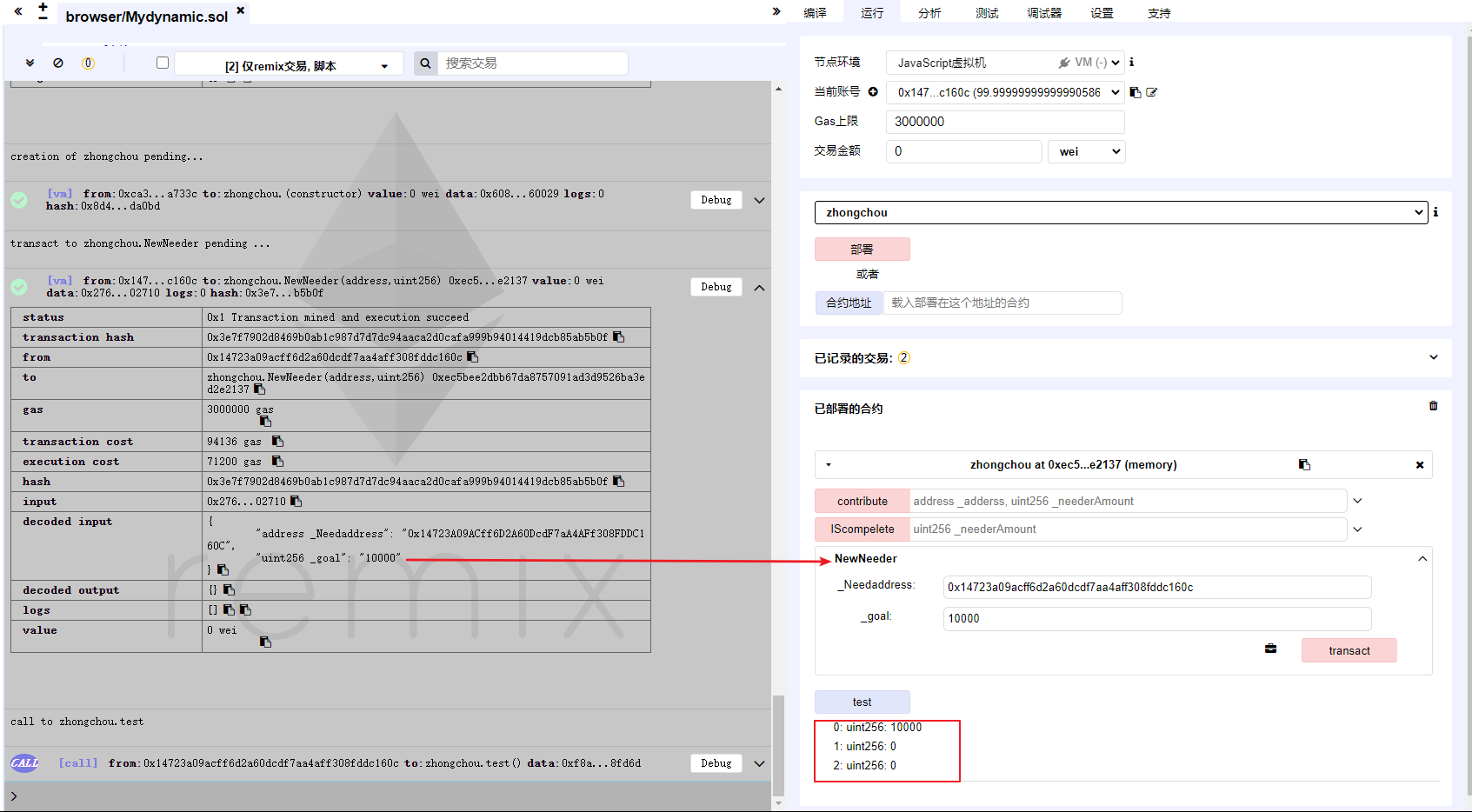The image size is (1472, 812).
Task: Click the pending transactions counter badge
Action: tap(88, 63)
